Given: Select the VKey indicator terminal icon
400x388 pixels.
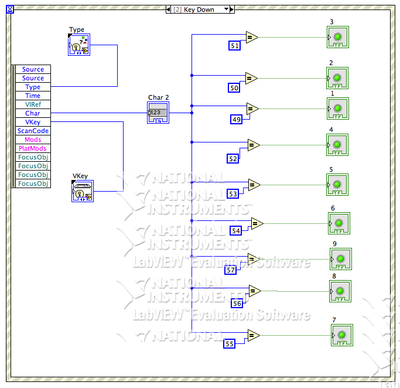Looking at the screenshot, I should coord(82,191).
